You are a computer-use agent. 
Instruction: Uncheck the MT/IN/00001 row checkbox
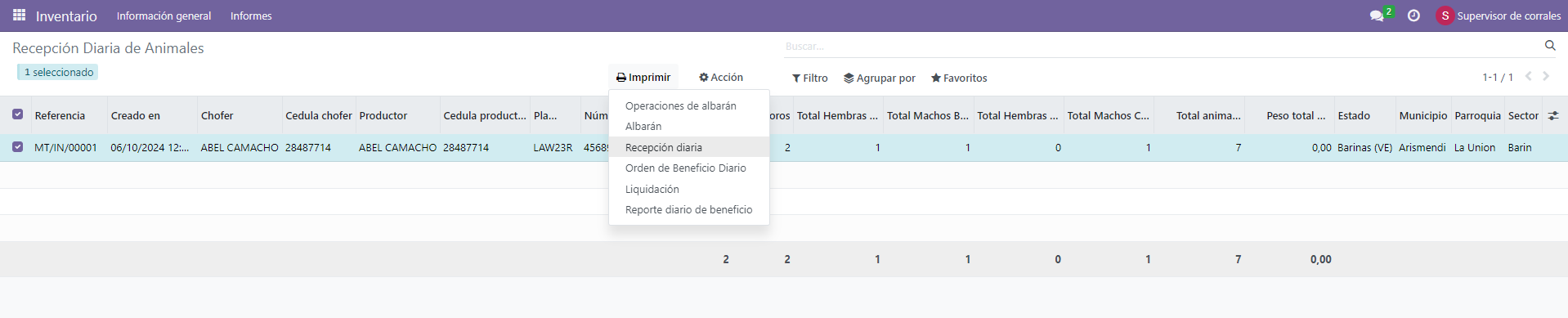click(x=18, y=147)
